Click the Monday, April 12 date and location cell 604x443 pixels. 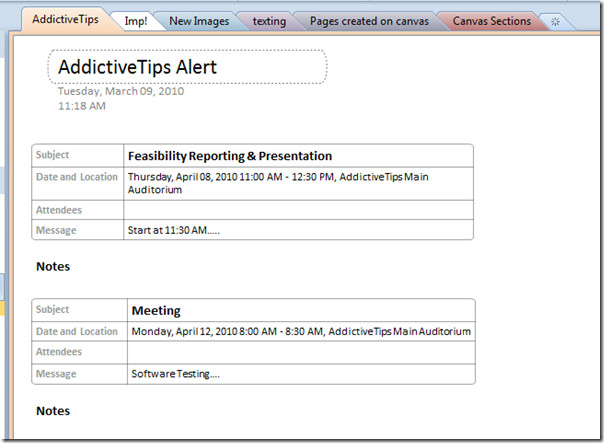pyautogui.click(x=301, y=331)
